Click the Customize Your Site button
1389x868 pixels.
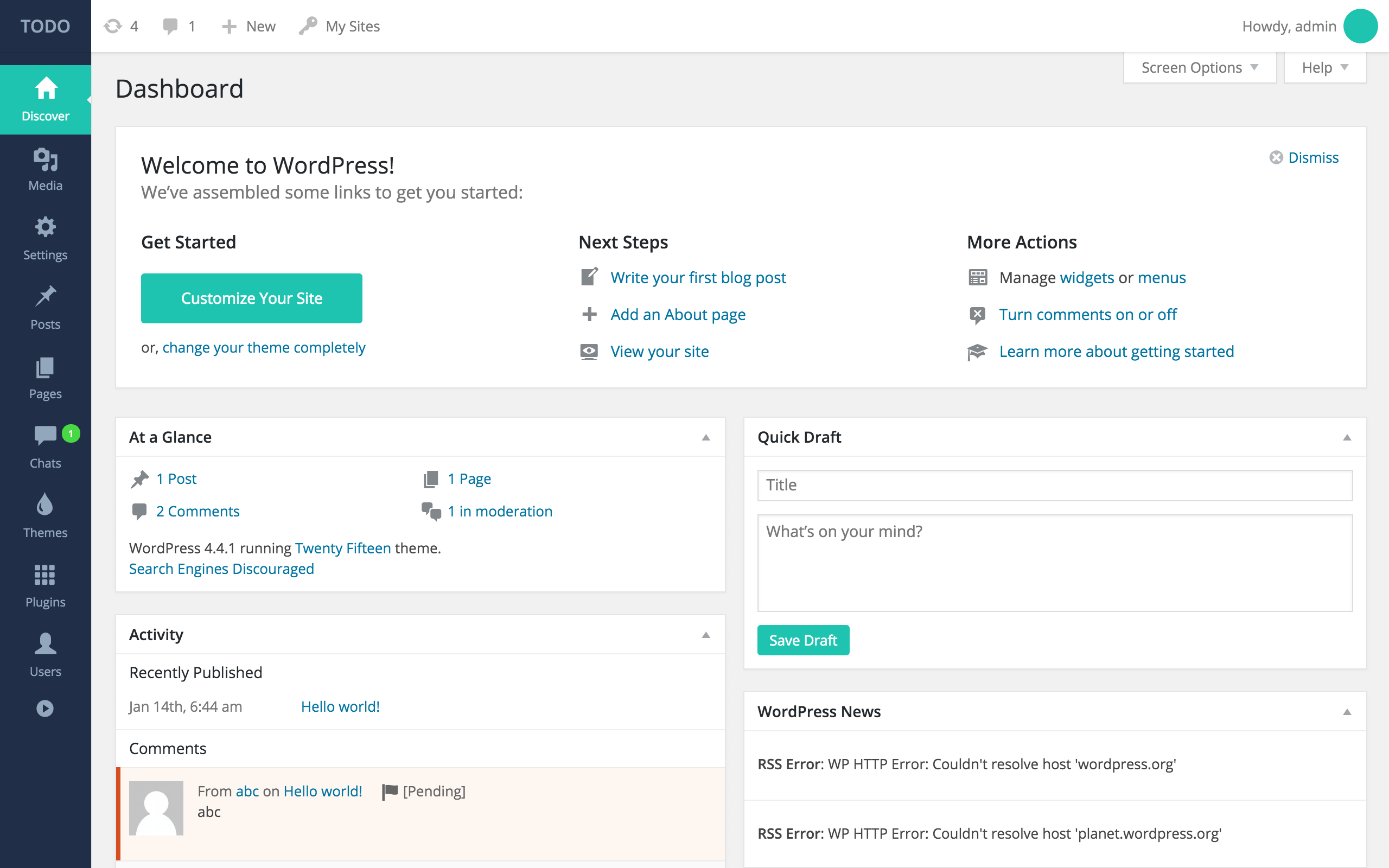[x=251, y=298]
